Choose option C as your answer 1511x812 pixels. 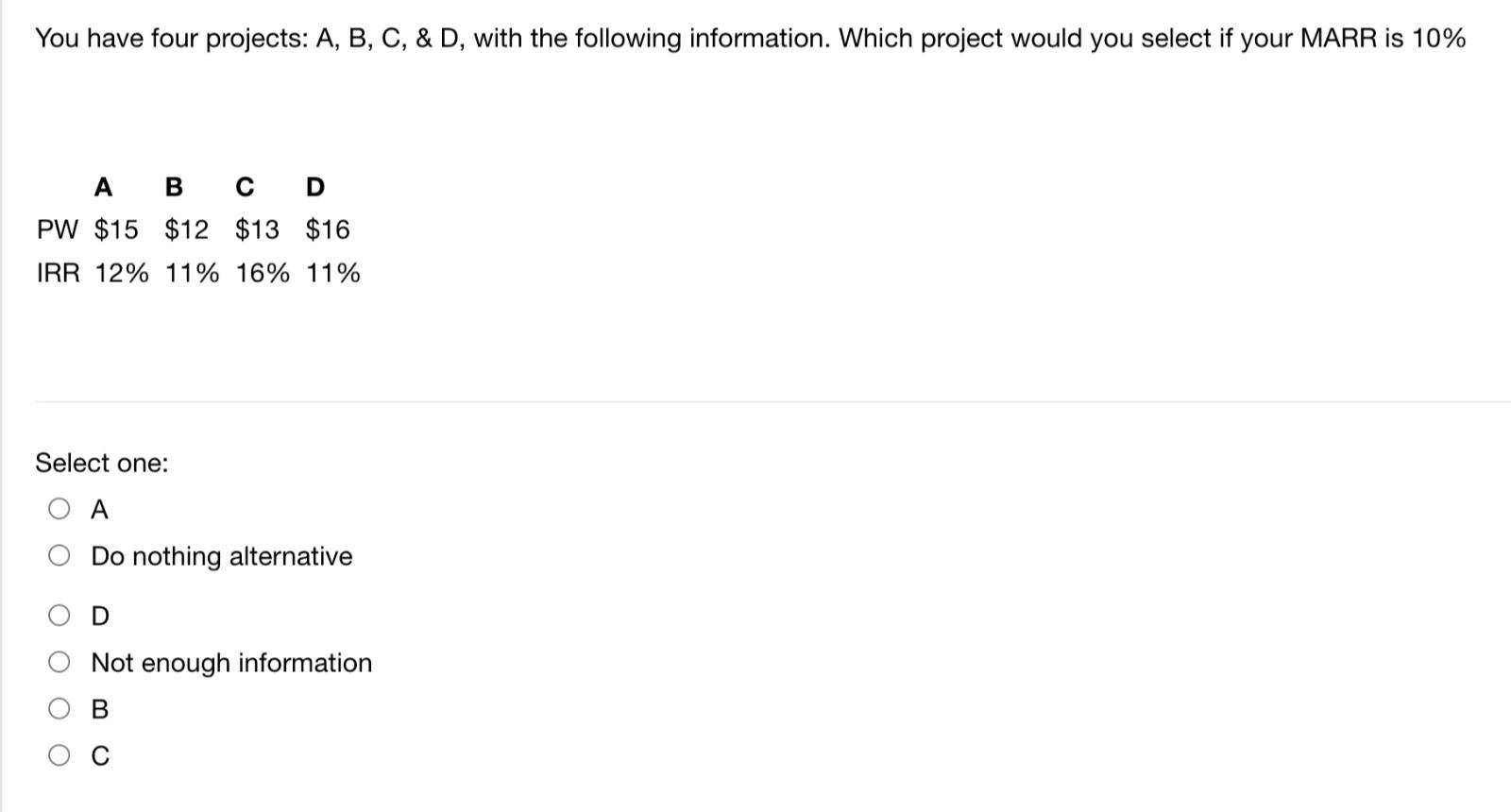pos(59,754)
